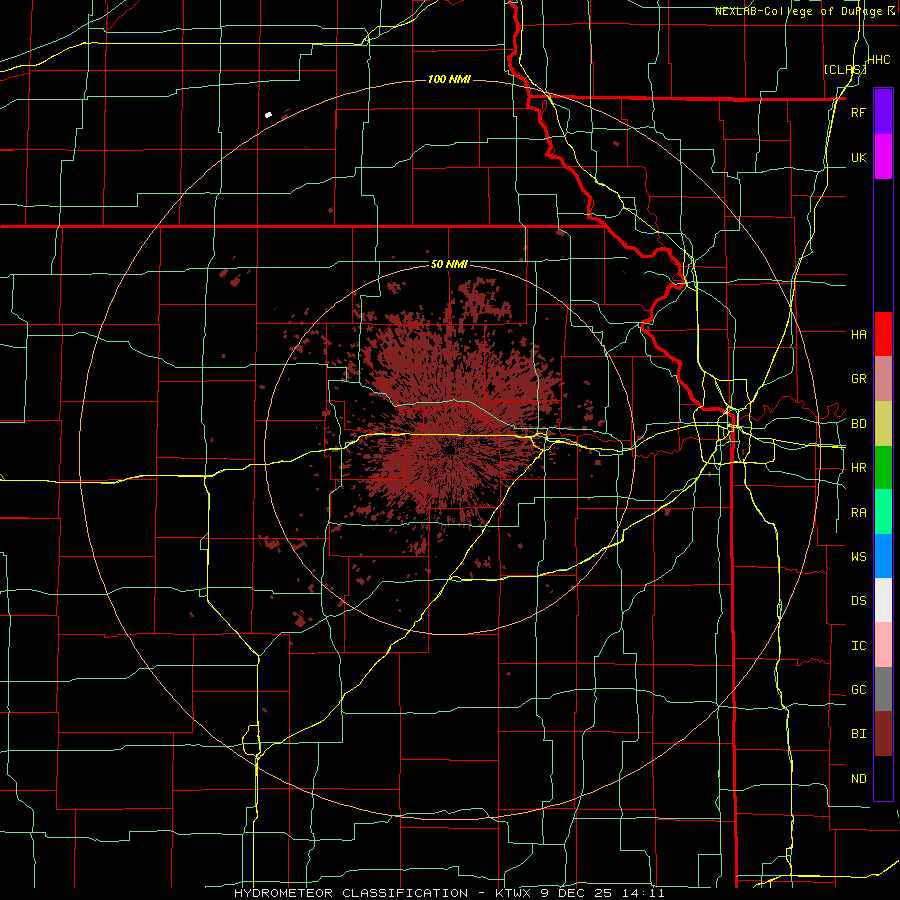Click the DS legend label
This screenshot has height=900, width=900.
(x=858, y=600)
